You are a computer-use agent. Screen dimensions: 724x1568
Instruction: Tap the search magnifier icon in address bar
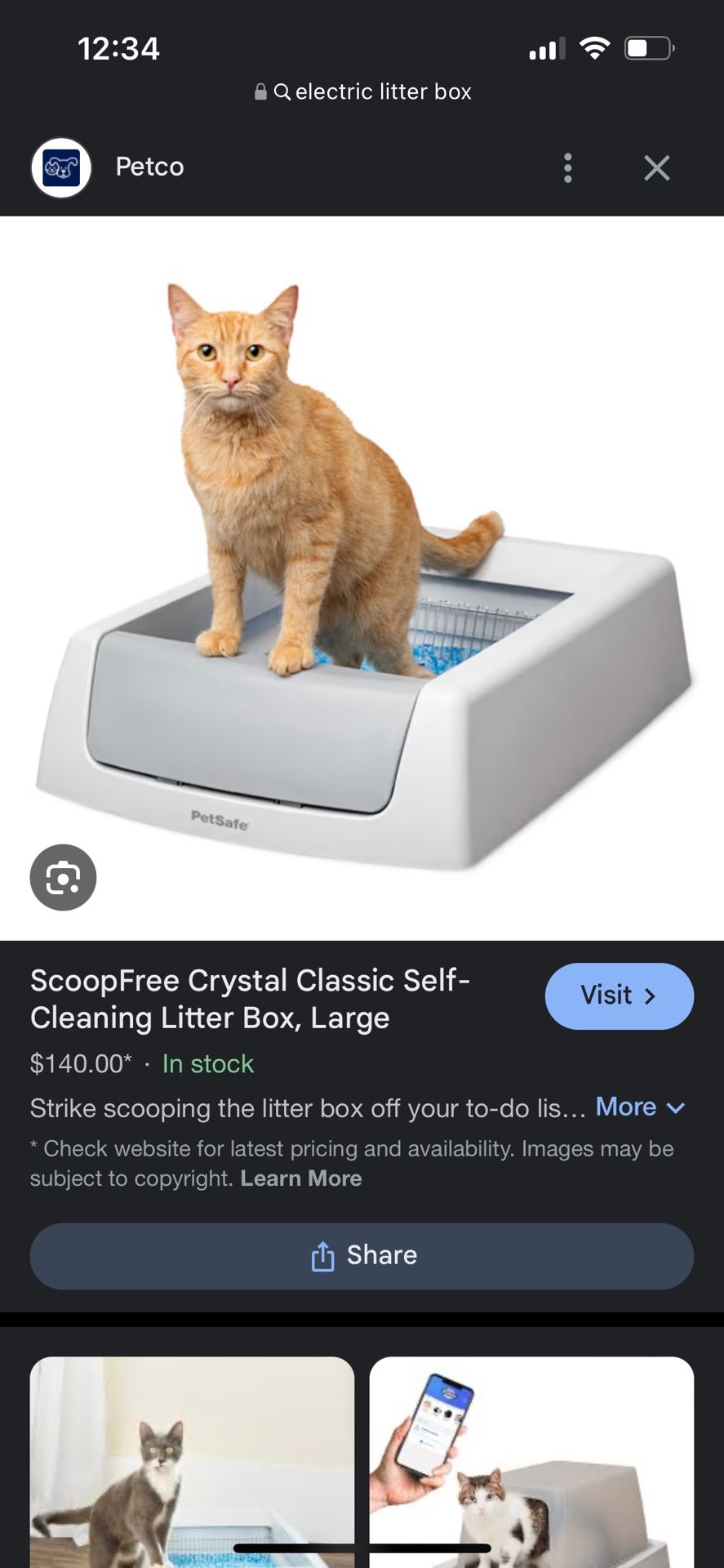tap(282, 91)
